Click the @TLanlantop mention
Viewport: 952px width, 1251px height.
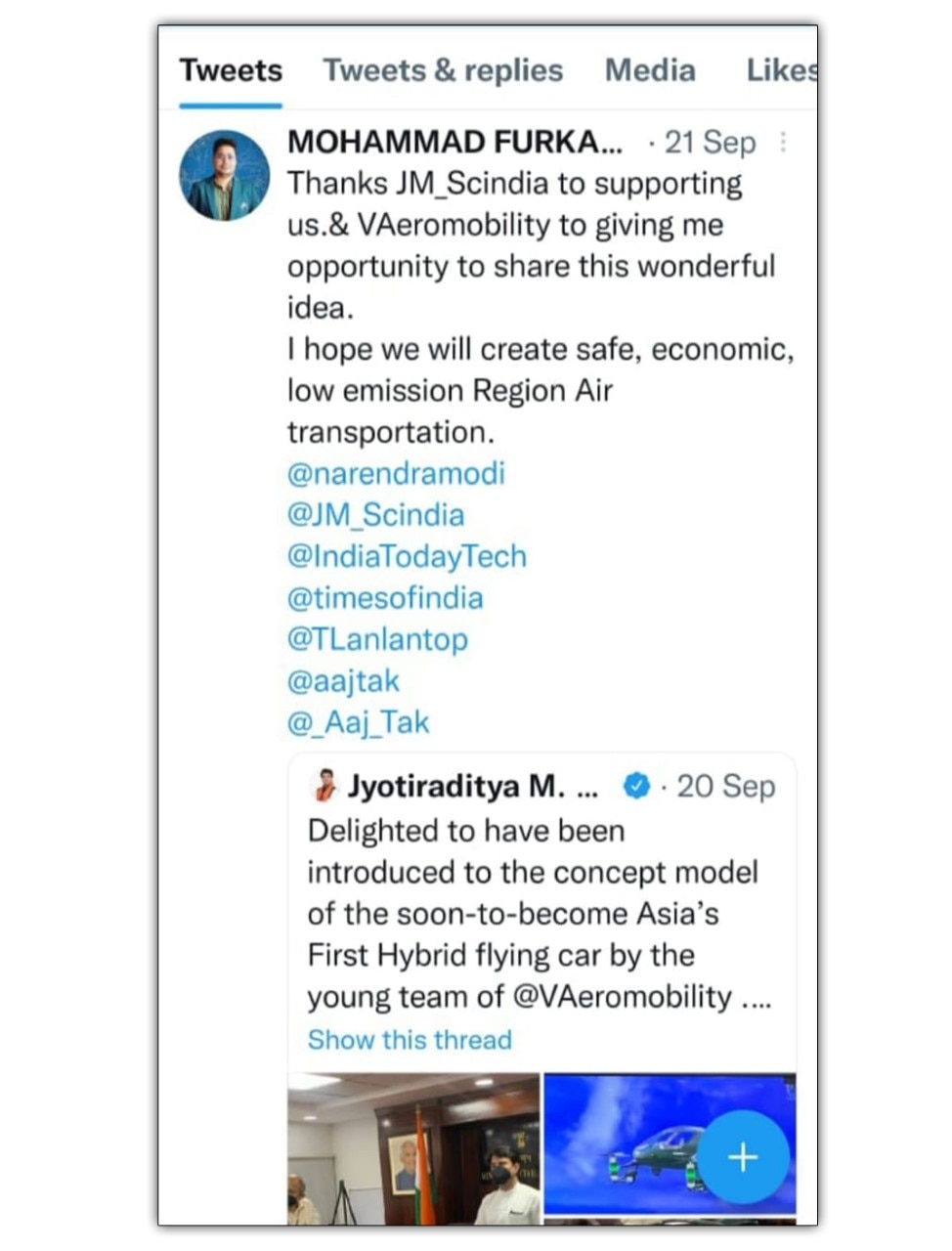[377, 639]
